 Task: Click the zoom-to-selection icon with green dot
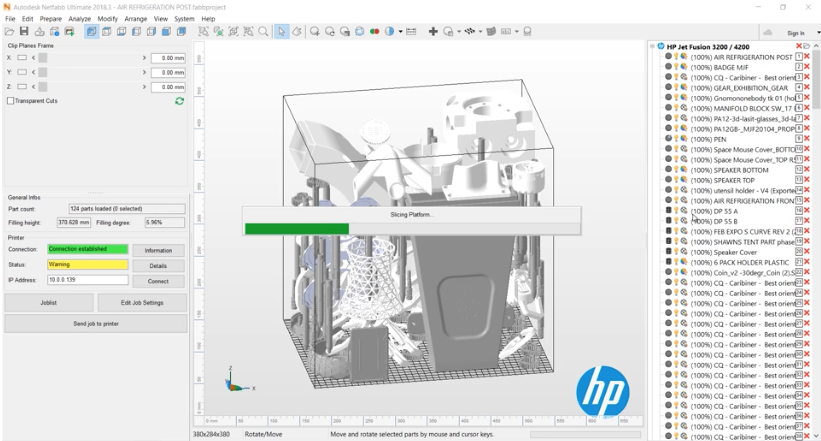click(218, 32)
